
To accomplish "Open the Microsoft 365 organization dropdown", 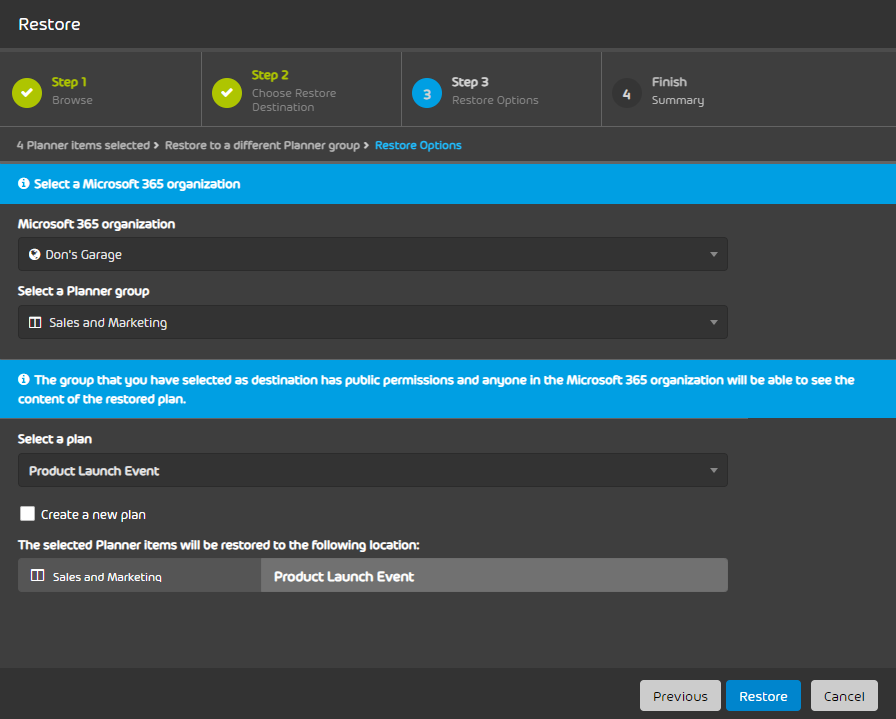I will point(373,254).
